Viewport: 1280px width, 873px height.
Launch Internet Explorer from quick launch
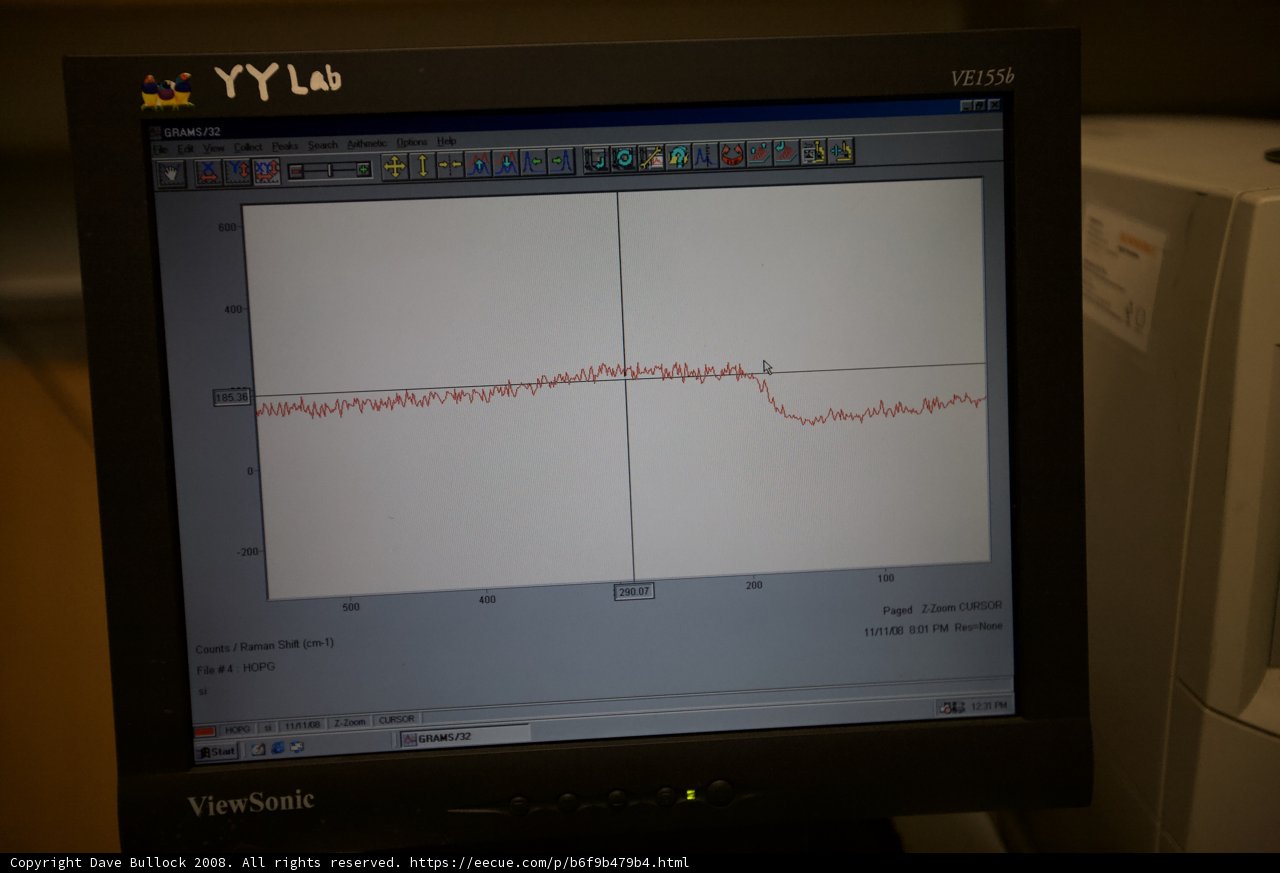pos(277,747)
